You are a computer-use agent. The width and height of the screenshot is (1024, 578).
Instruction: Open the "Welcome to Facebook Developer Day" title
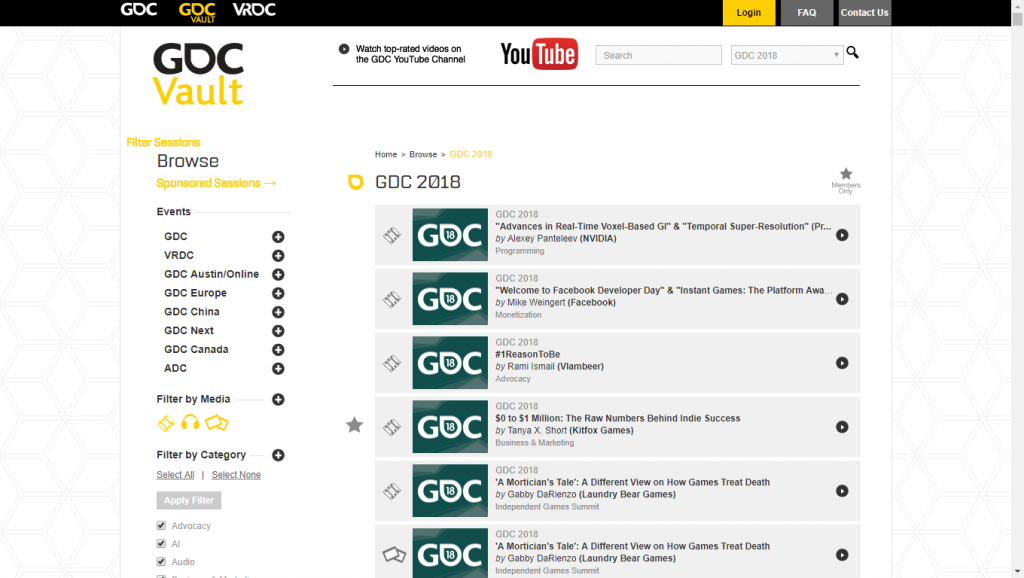[664, 291]
